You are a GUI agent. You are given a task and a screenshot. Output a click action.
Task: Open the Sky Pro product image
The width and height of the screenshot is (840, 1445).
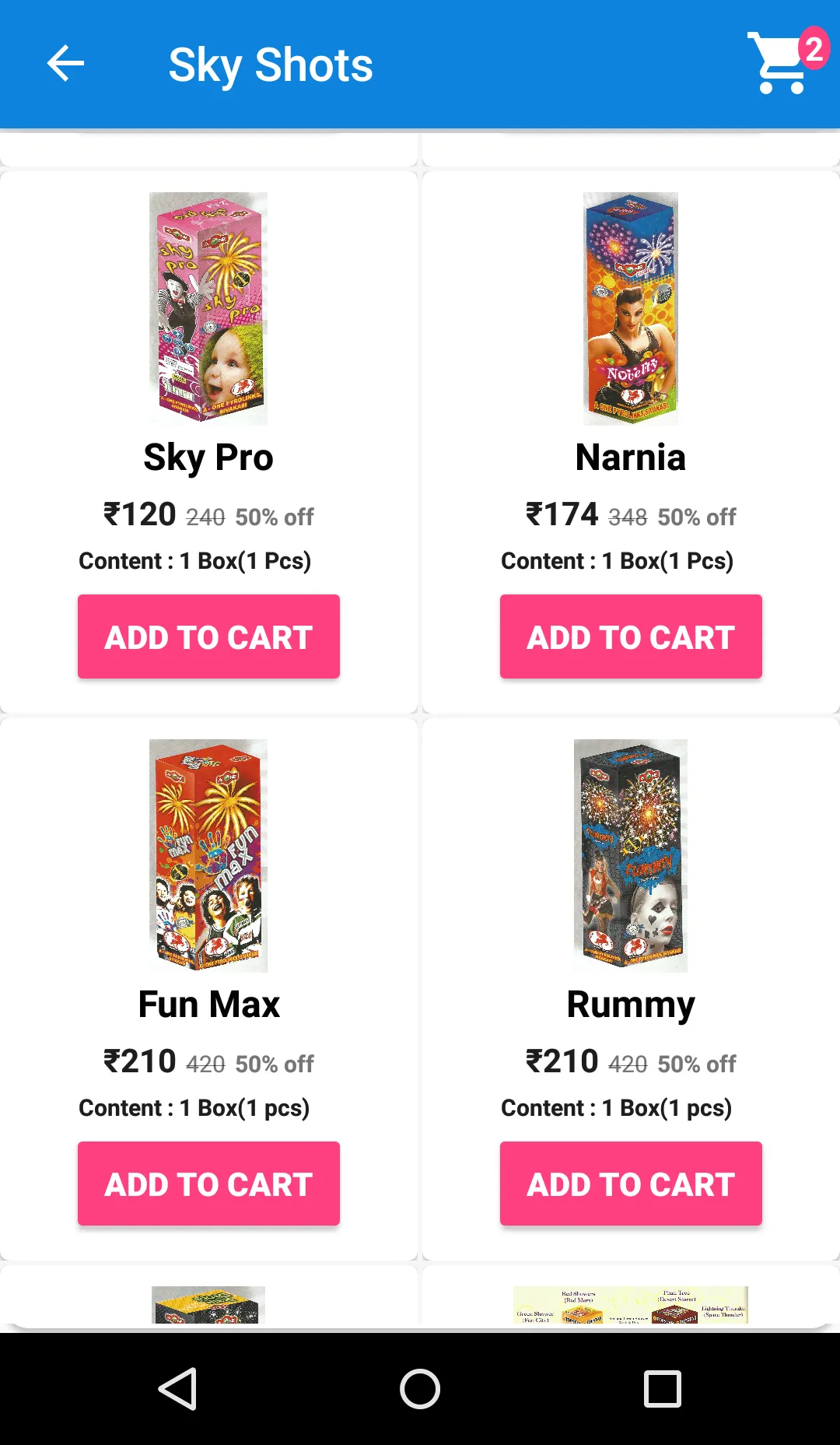point(208,308)
